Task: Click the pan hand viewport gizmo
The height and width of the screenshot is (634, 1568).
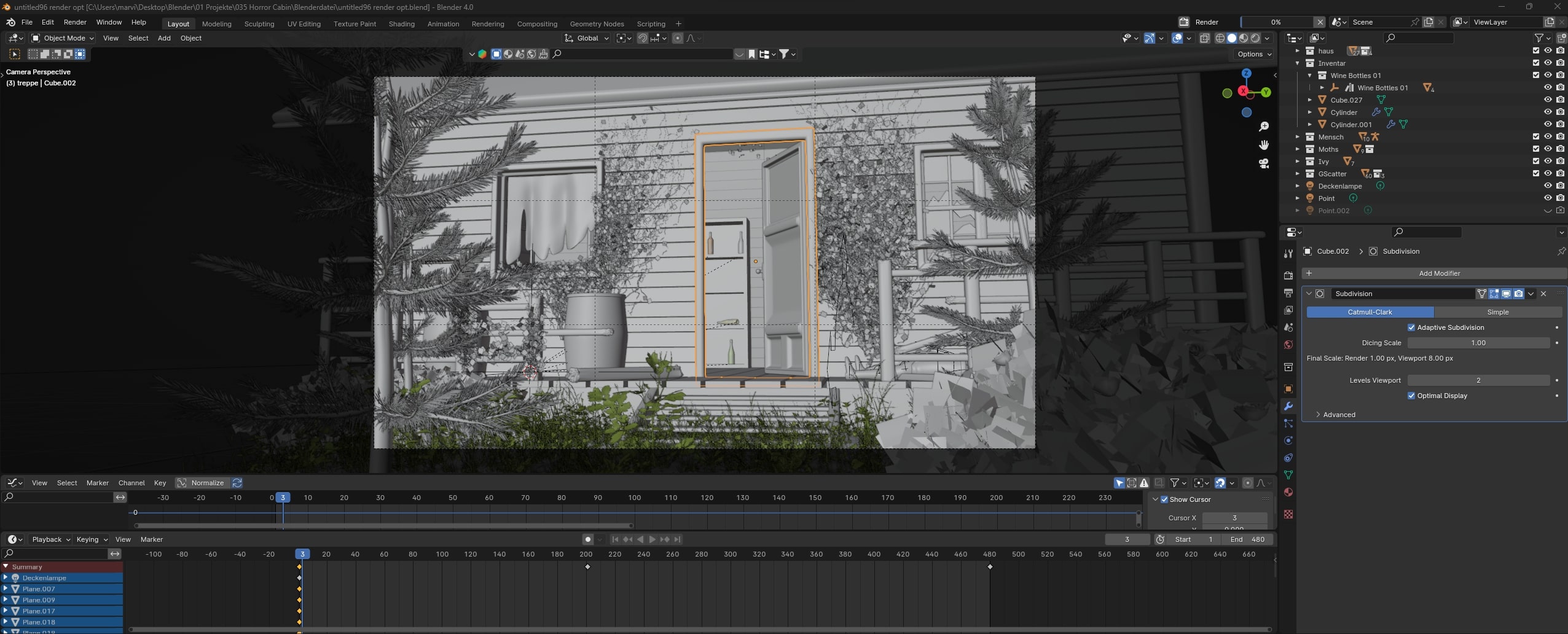Action: coord(1263,145)
